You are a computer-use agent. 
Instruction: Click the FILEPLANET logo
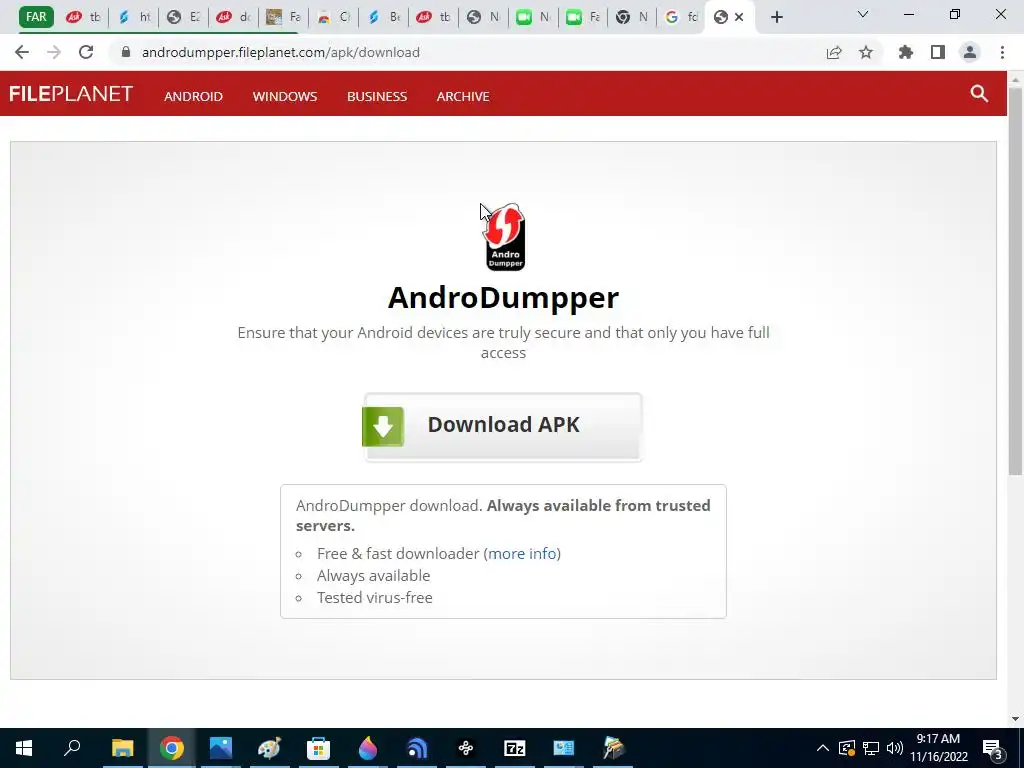[71, 94]
